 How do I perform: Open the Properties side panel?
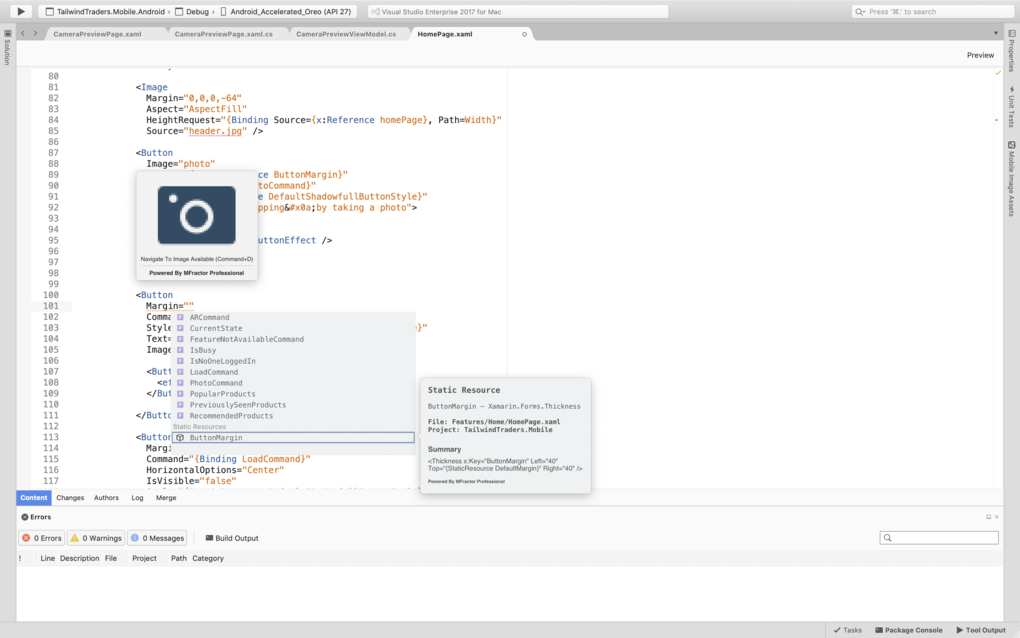pyautogui.click(x=1012, y=51)
